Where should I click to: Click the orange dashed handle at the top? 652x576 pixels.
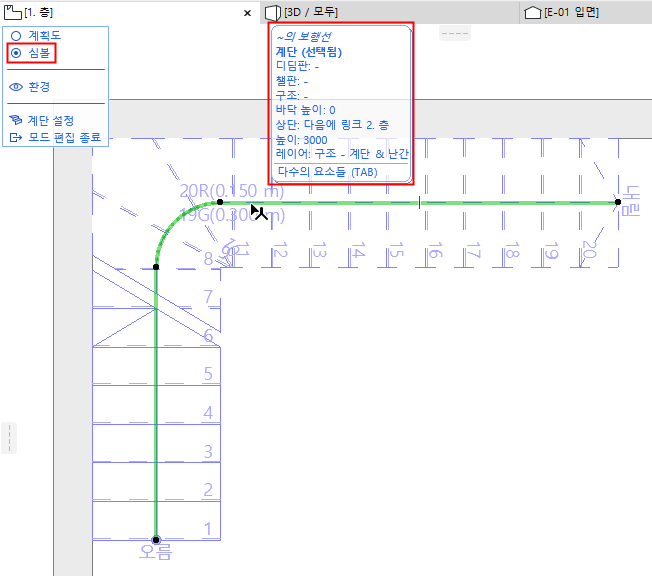coord(455,33)
